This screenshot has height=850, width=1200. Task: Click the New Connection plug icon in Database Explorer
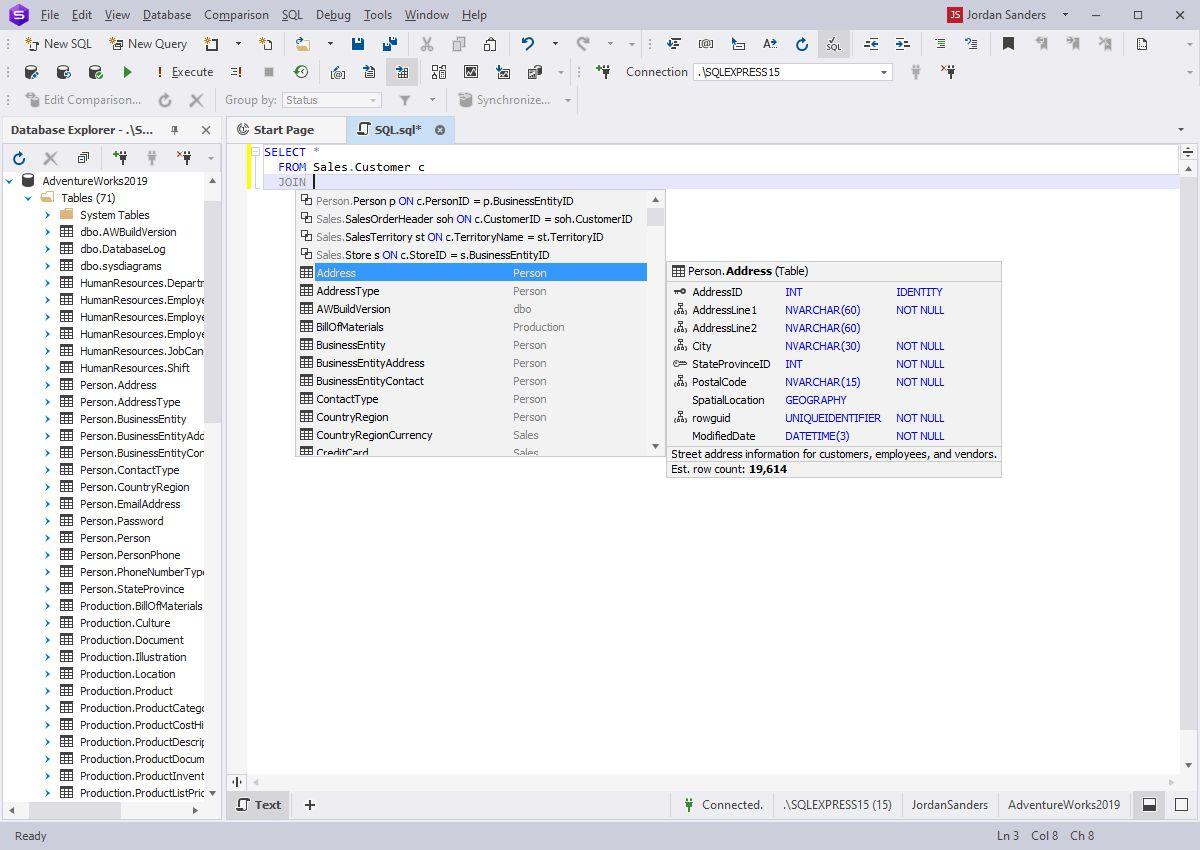[120, 158]
